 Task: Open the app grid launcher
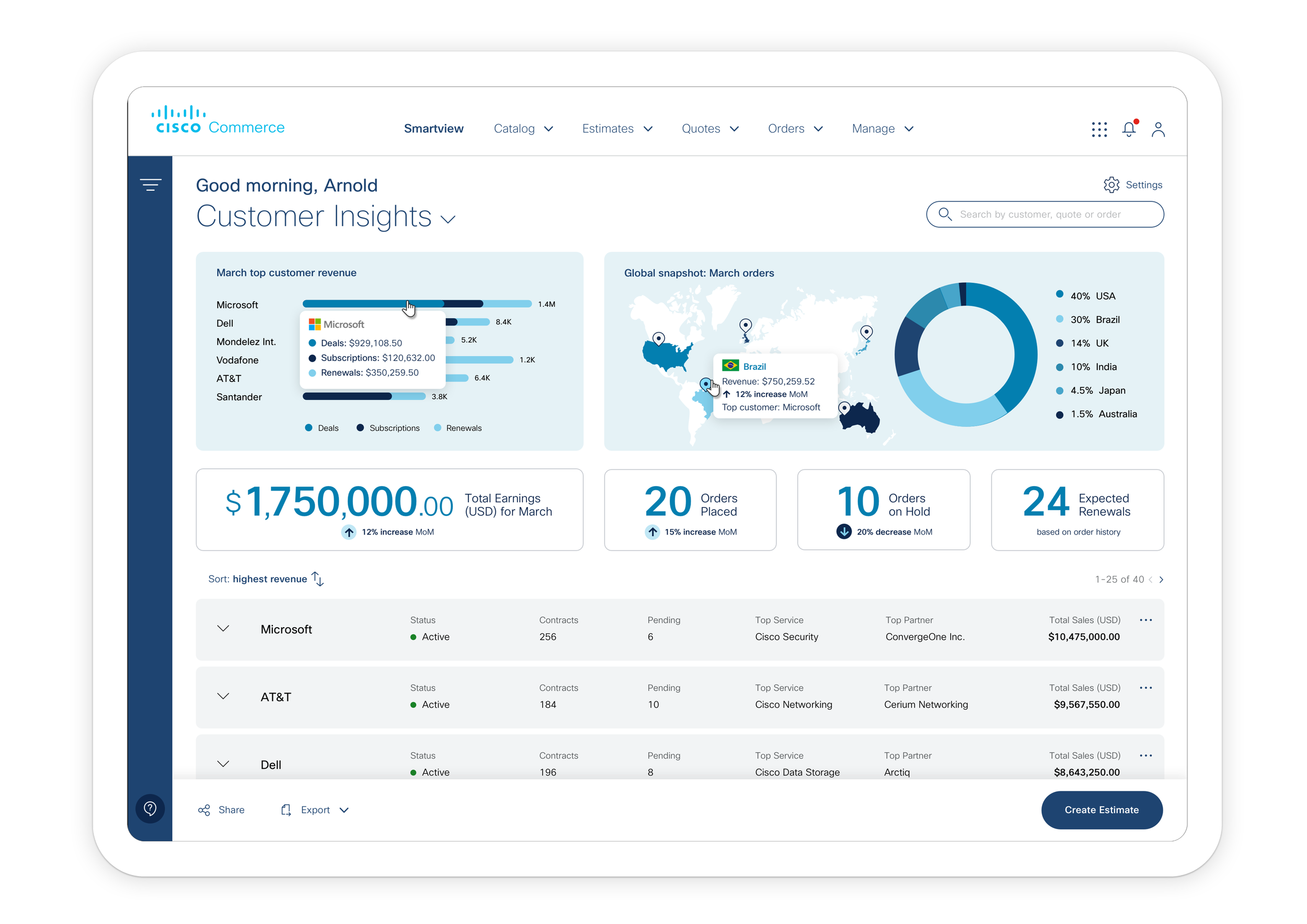coord(1099,129)
